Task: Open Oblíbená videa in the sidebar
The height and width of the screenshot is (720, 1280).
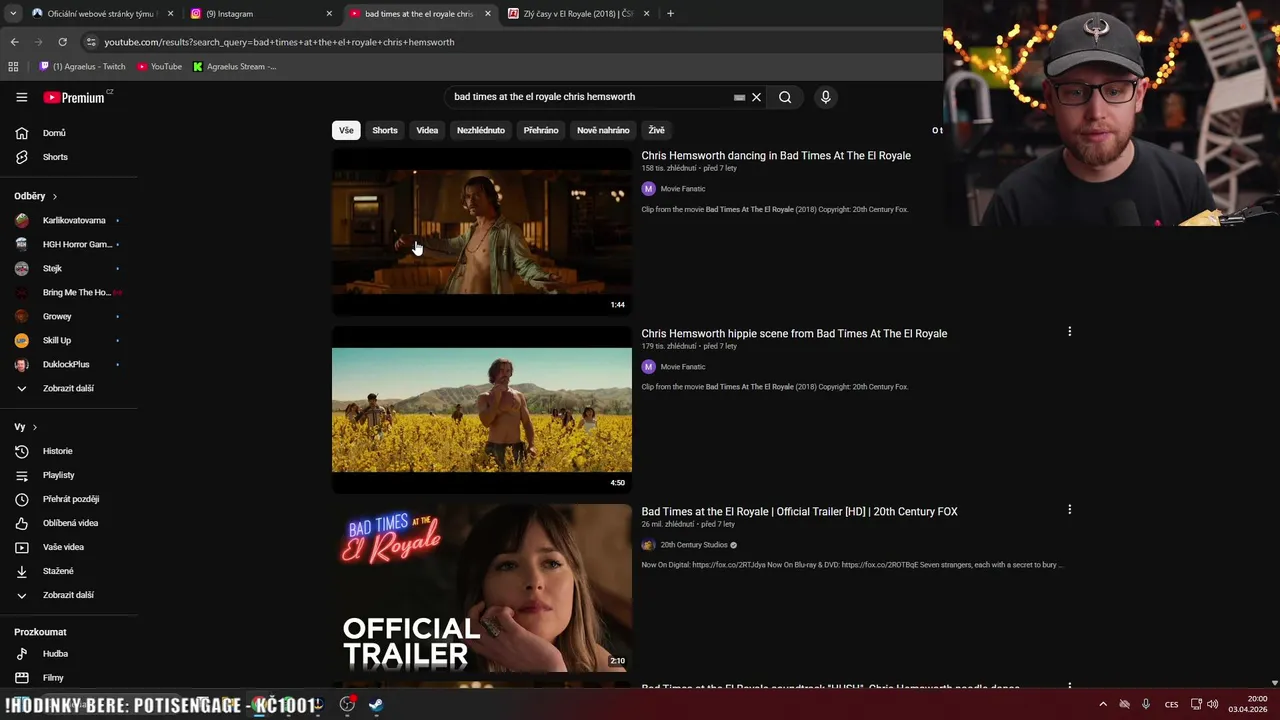Action: pyautogui.click(x=70, y=523)
